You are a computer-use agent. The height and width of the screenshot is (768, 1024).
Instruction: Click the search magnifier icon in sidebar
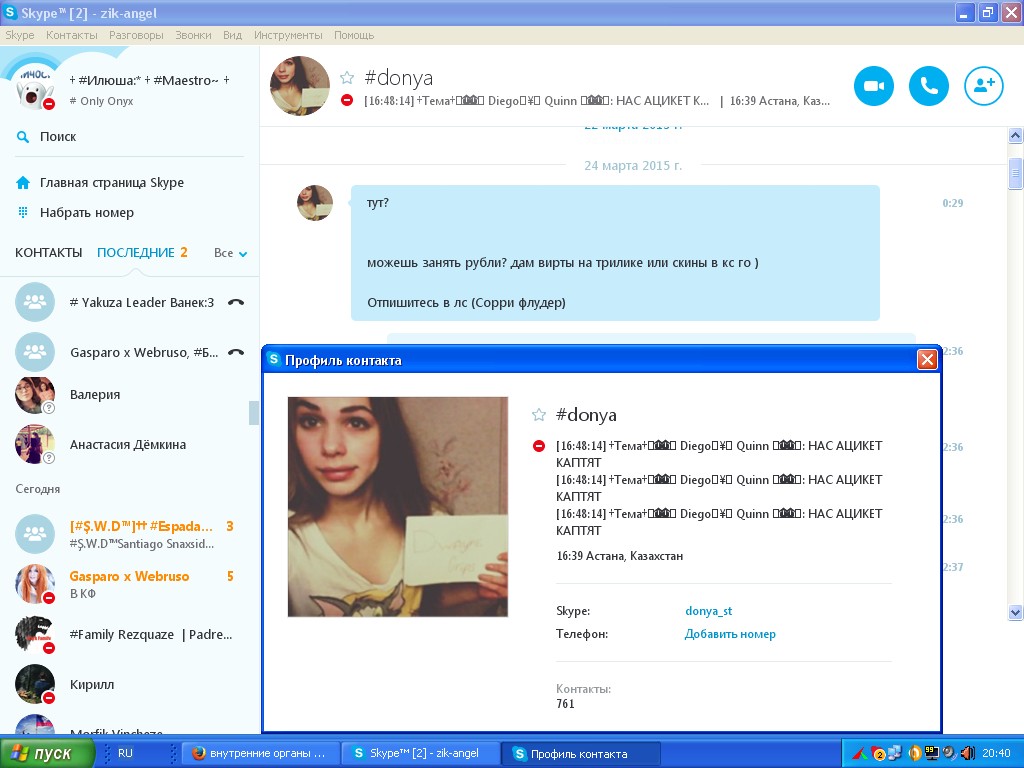pos(23,137)
